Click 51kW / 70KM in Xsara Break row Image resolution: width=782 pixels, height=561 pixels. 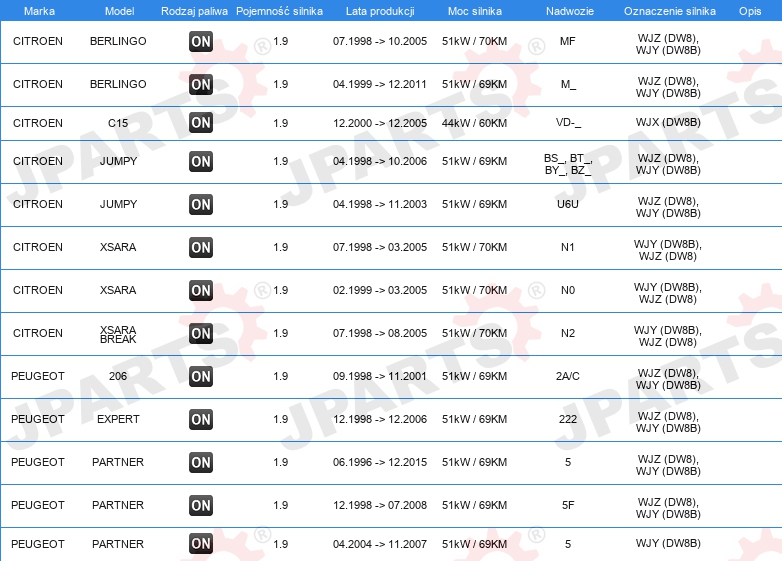474,333
